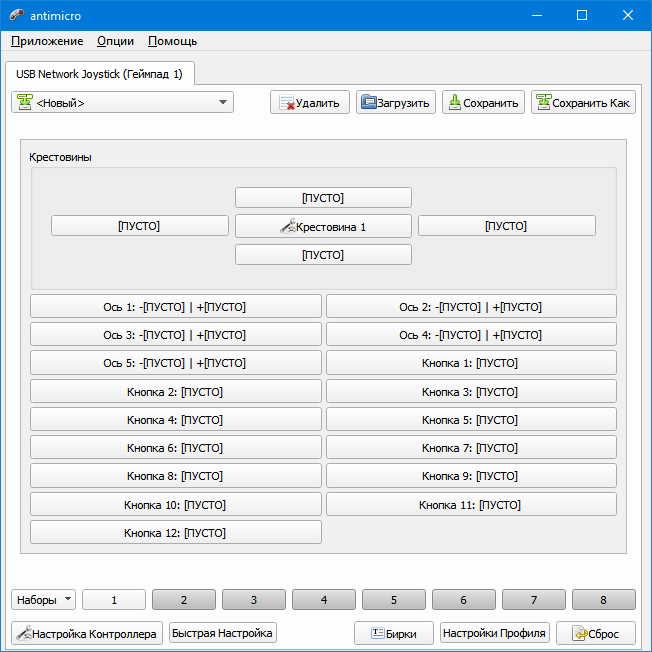The width and height of the screenshot is (652, 652).
Task: Configure Ось 1 axis mapping
Action: tap(175, 306)
